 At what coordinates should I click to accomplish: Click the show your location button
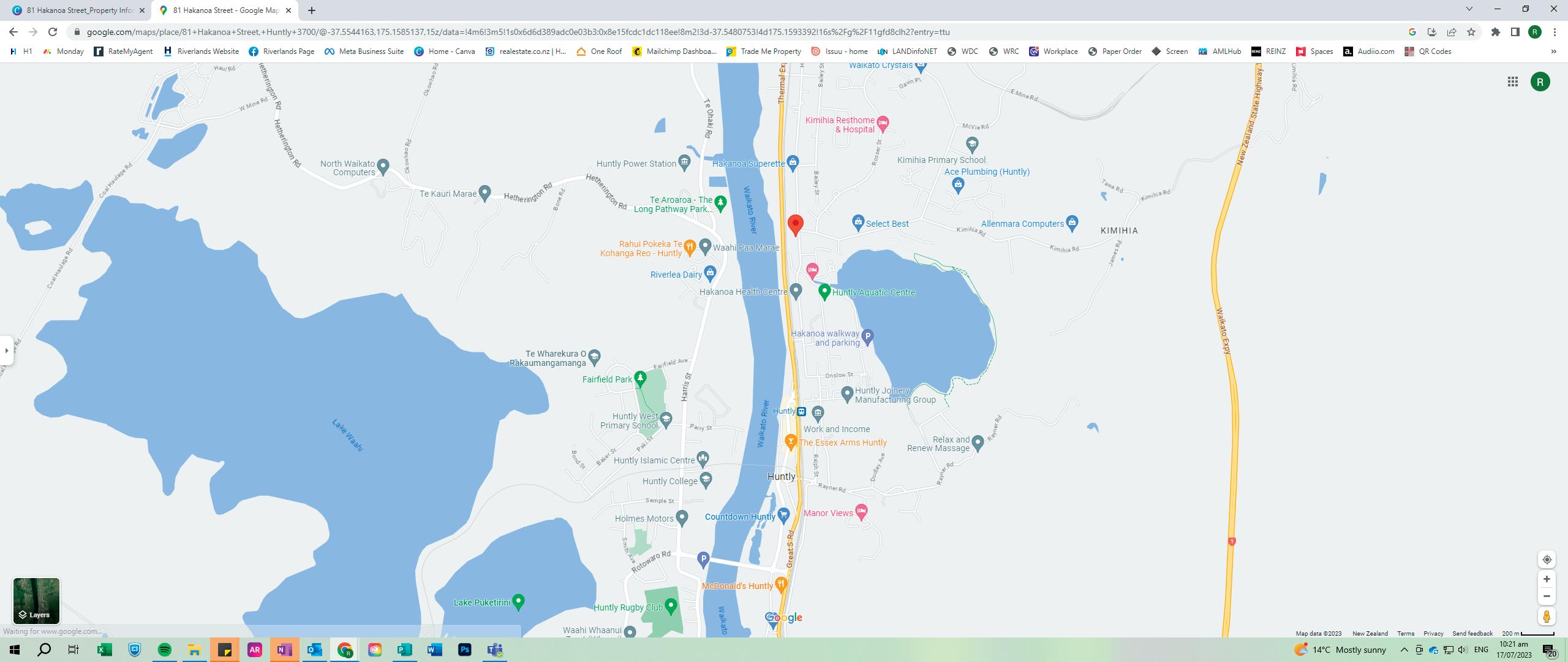click(x=1547, y=560)
